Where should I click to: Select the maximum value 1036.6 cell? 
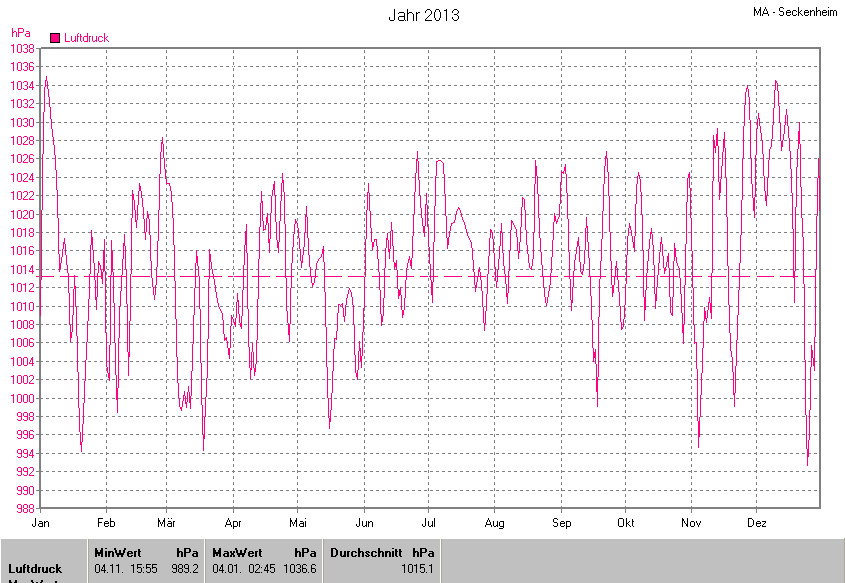299,568
